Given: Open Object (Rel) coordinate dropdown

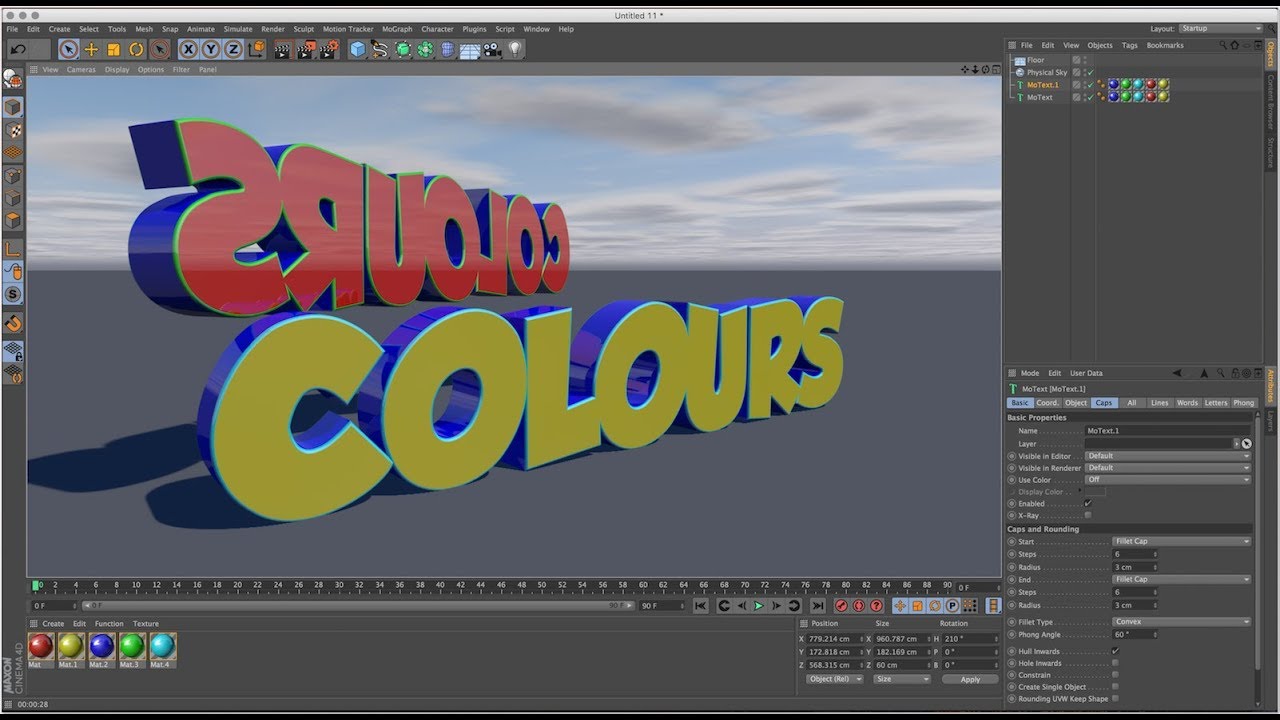Looking at the screenshot, I should click(834, 679).
